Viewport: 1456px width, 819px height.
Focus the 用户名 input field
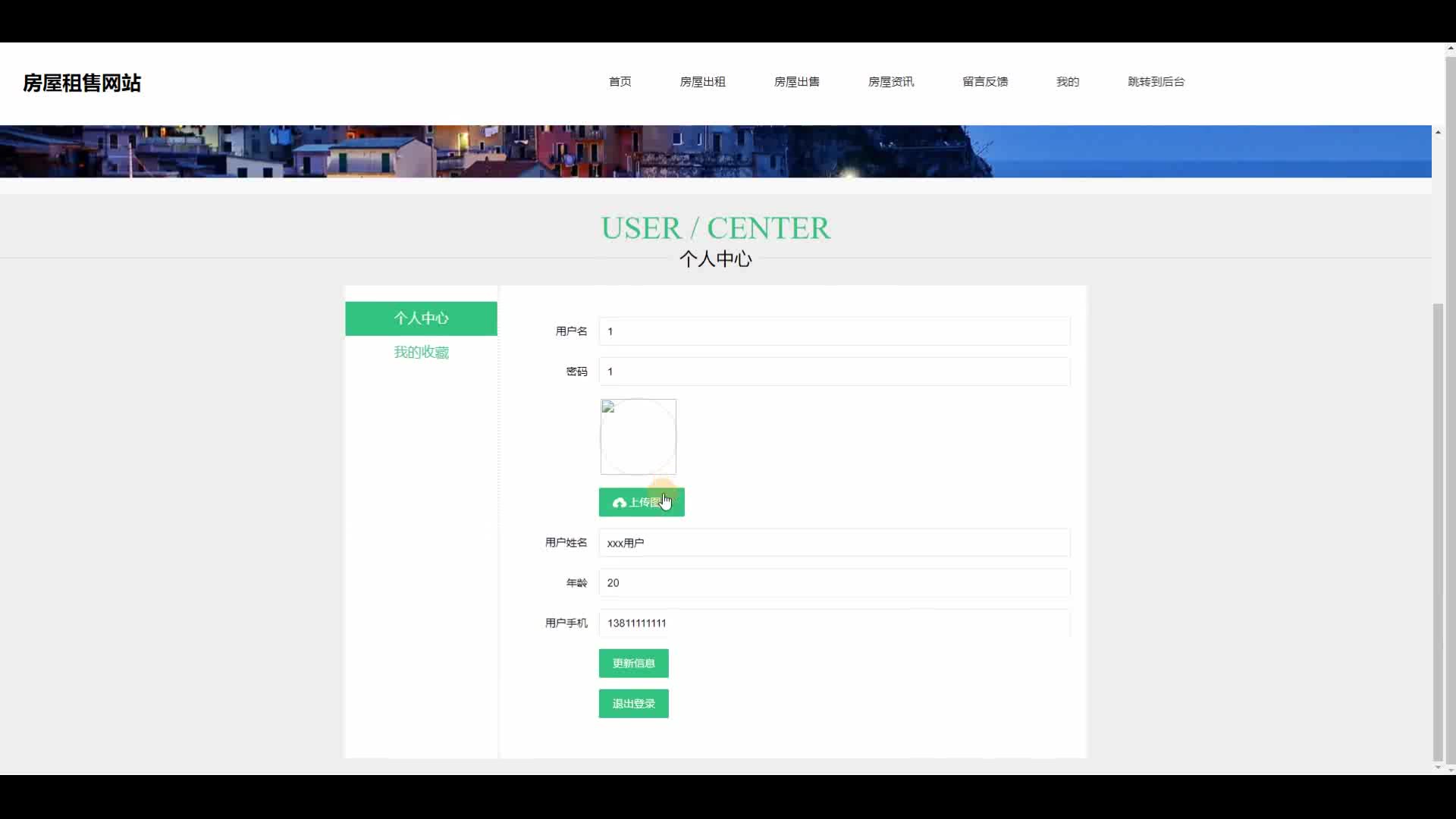(x=834, y=331)
